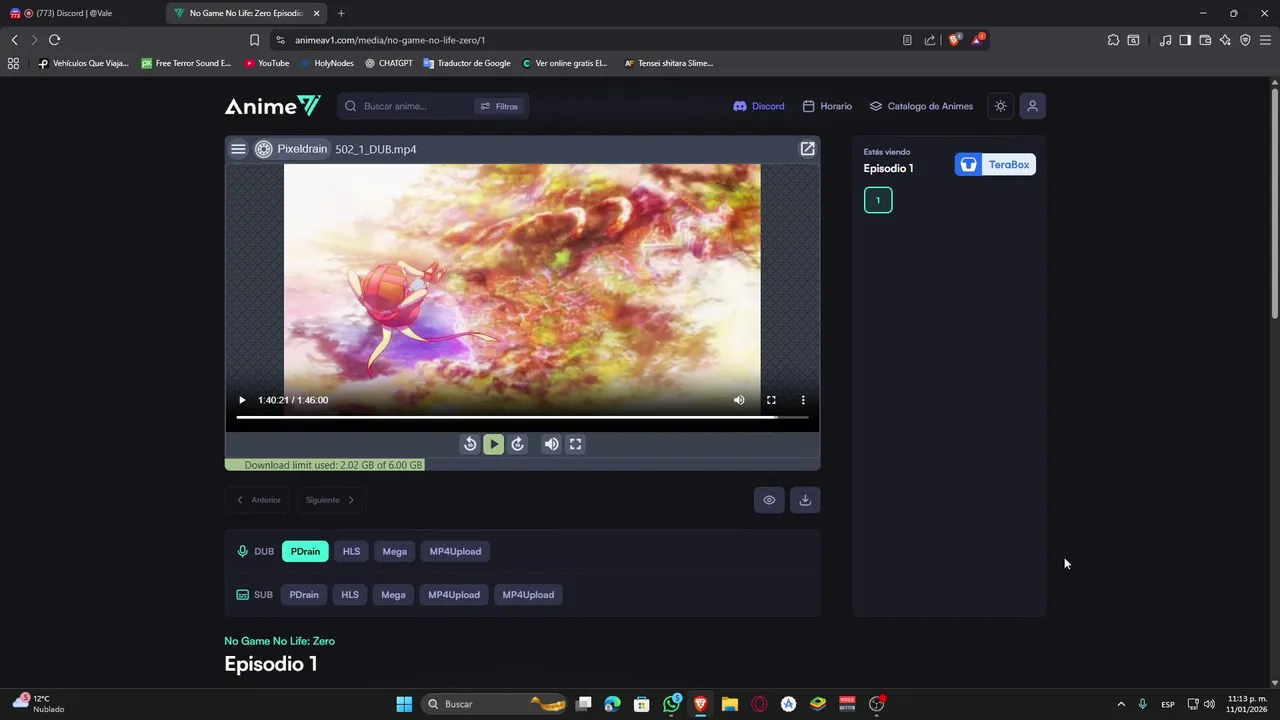The width and height of the screenshot is (1280, 720).
Task: Enter native video fullscreen
Action: click(x=771, y=400)
